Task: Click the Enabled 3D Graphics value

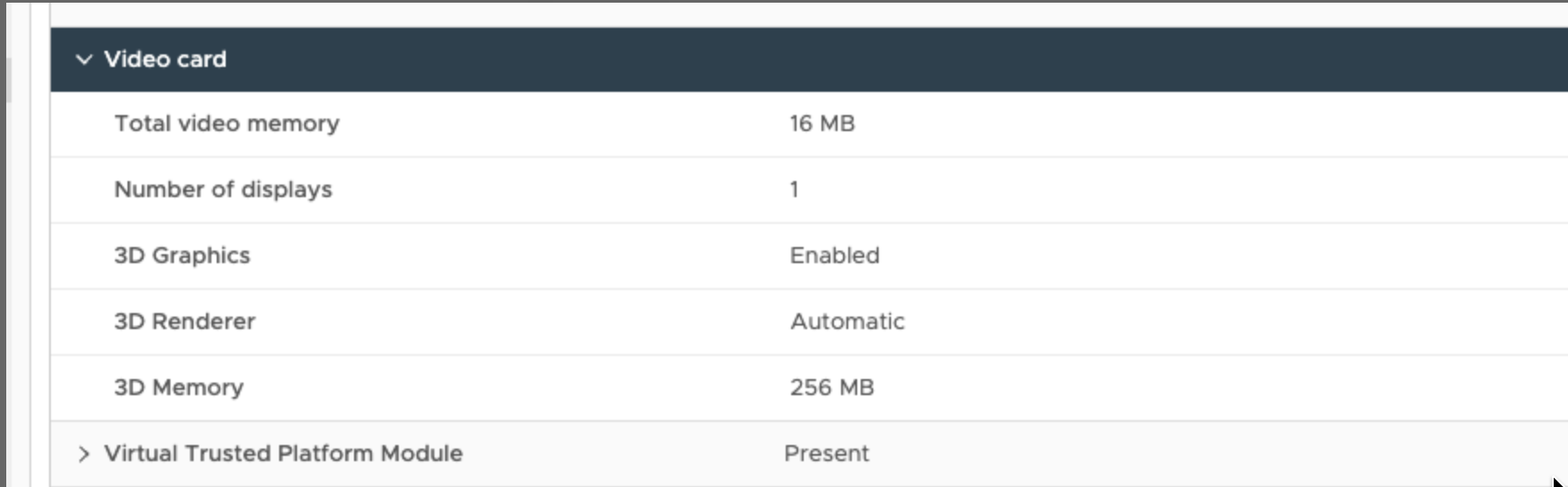Action: point(834,256)
